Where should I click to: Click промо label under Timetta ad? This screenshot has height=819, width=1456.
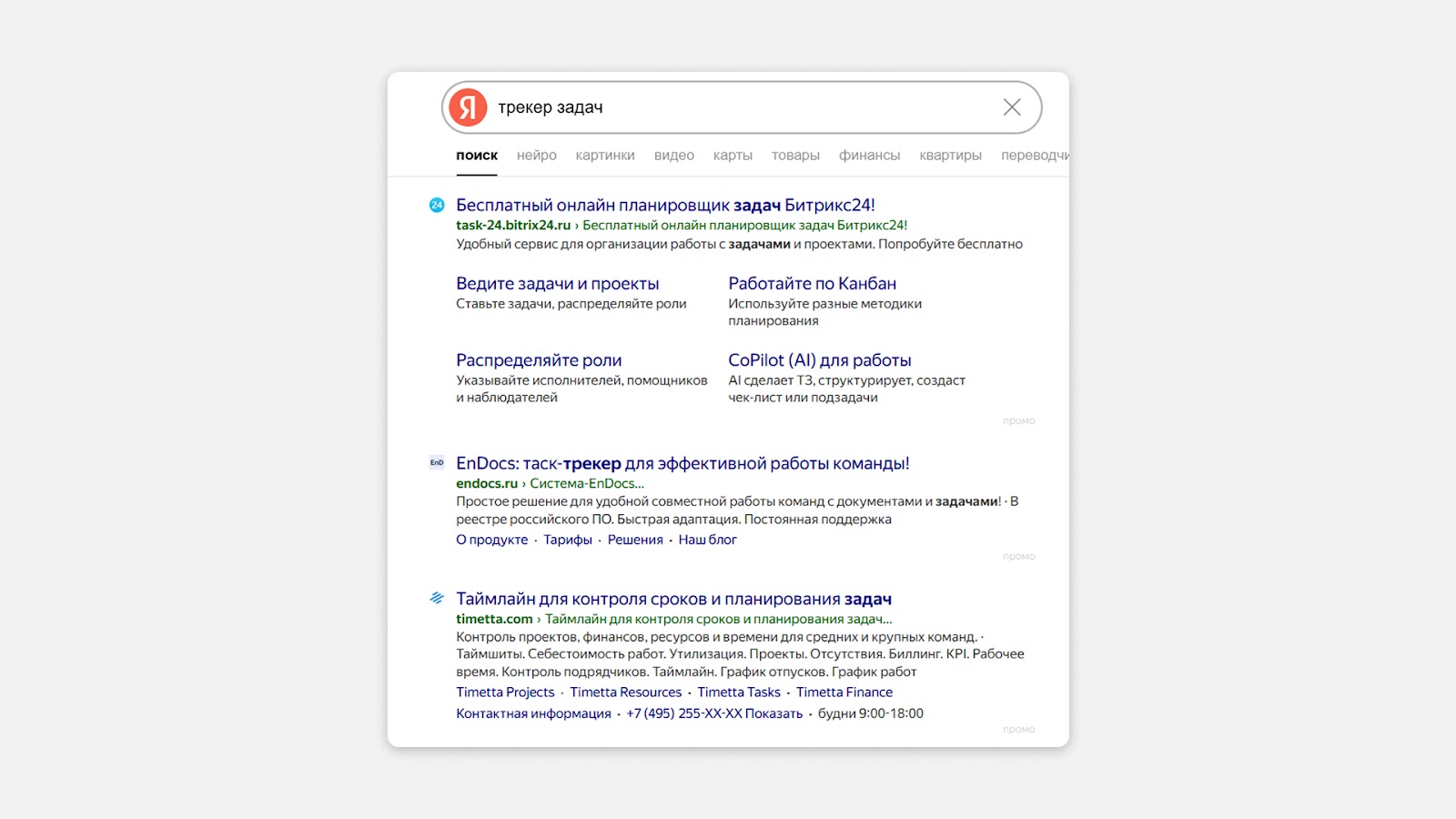(x=1019, y=729)
